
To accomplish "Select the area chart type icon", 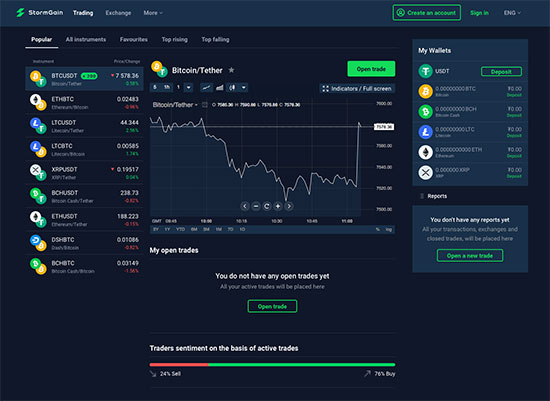I will tap(220, 87).
